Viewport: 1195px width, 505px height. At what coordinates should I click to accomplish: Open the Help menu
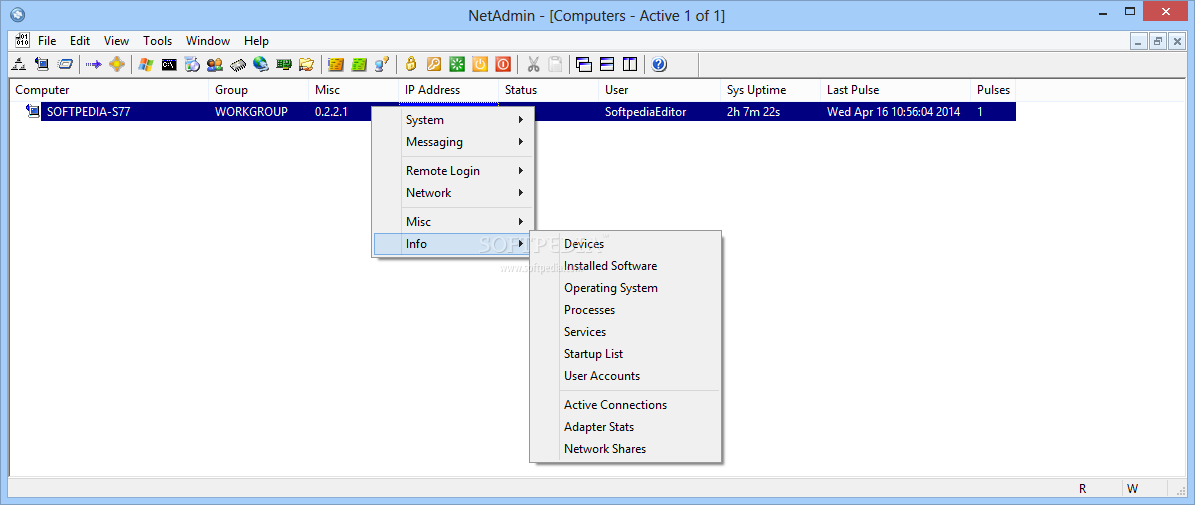click(256, 41)
